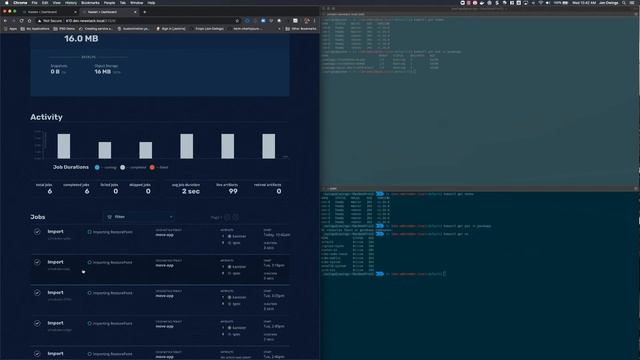This screenshot has height=360, width=640.
Task: Open Notification Center from the menu bar
Action: [x=632, y=2]
